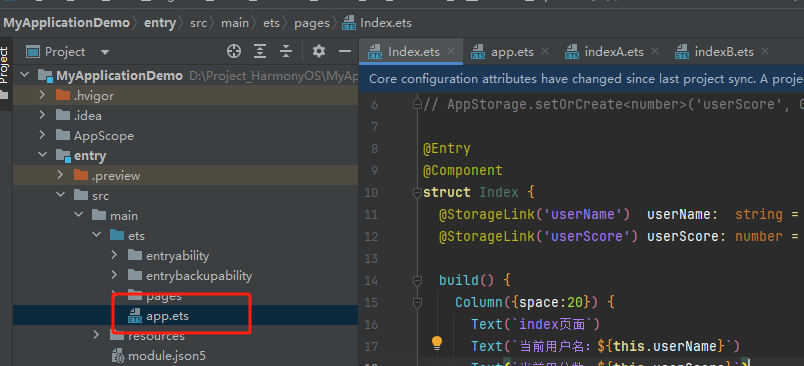
Task: Expand the .preview folder
Action: 61,175
